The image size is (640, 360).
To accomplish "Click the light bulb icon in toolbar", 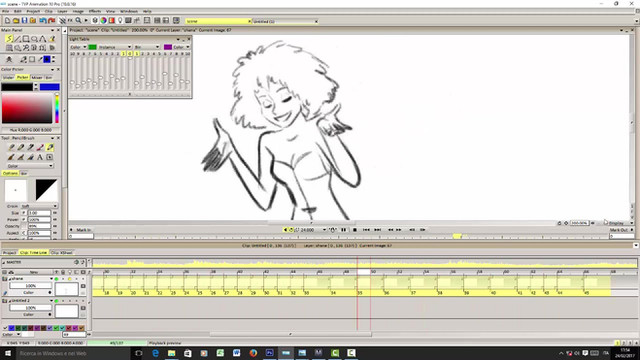I will tap(120, 20).
